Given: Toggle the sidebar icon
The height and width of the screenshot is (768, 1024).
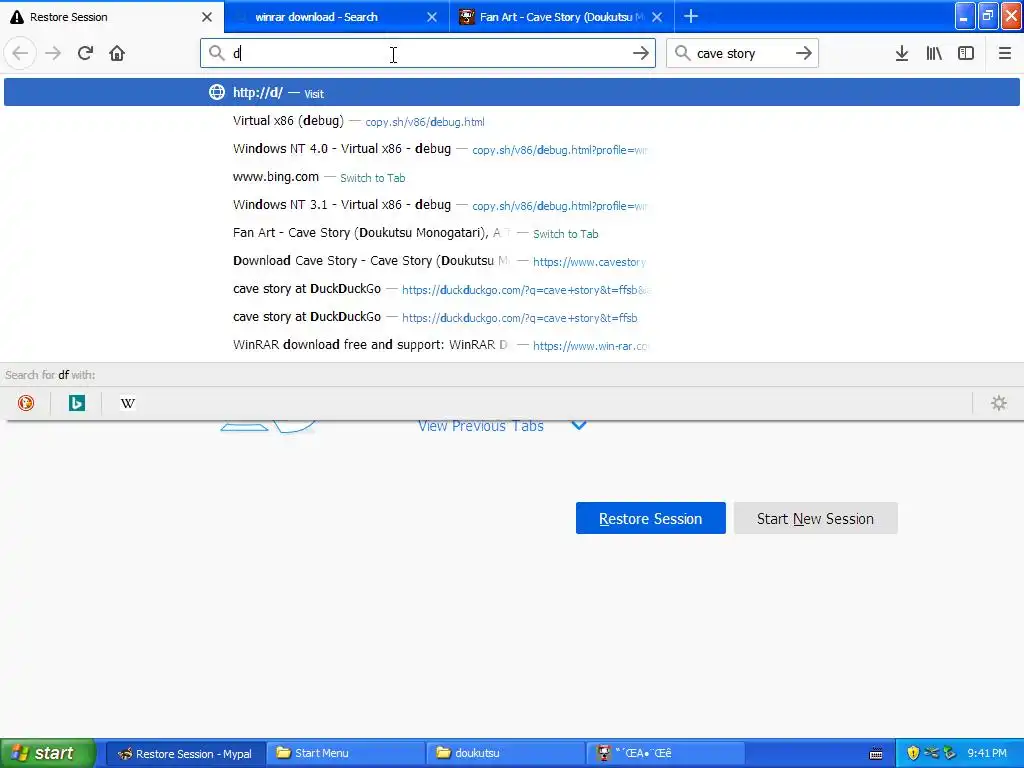Looking at the screenshot, I should (x=966, y=53).
